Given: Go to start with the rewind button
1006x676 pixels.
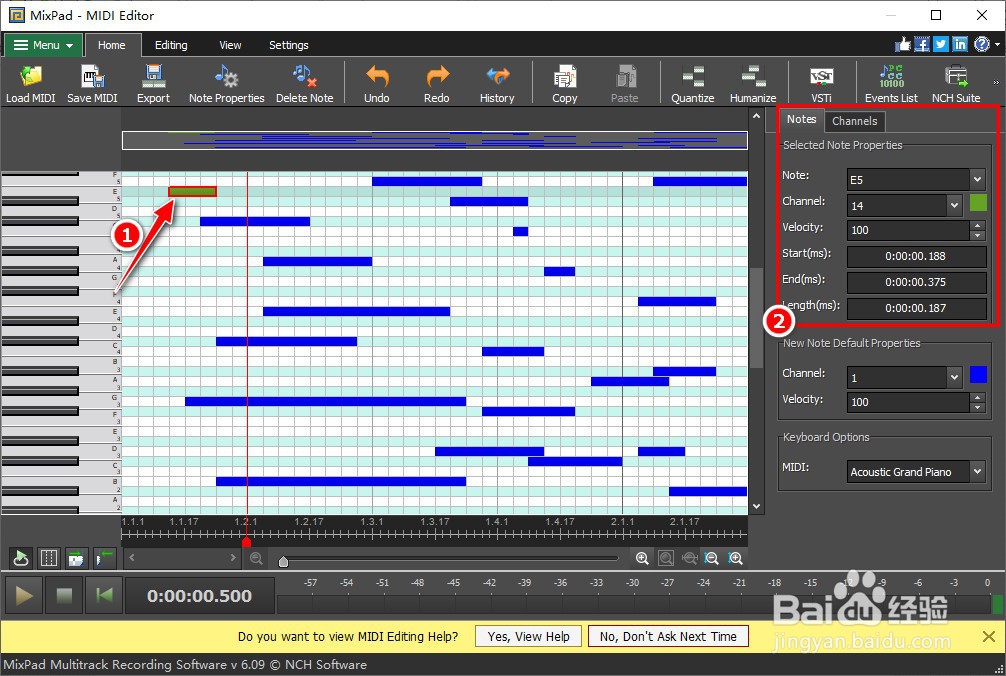Looking at the screenshot, I should pyautogui.click(x=104, y=596).
